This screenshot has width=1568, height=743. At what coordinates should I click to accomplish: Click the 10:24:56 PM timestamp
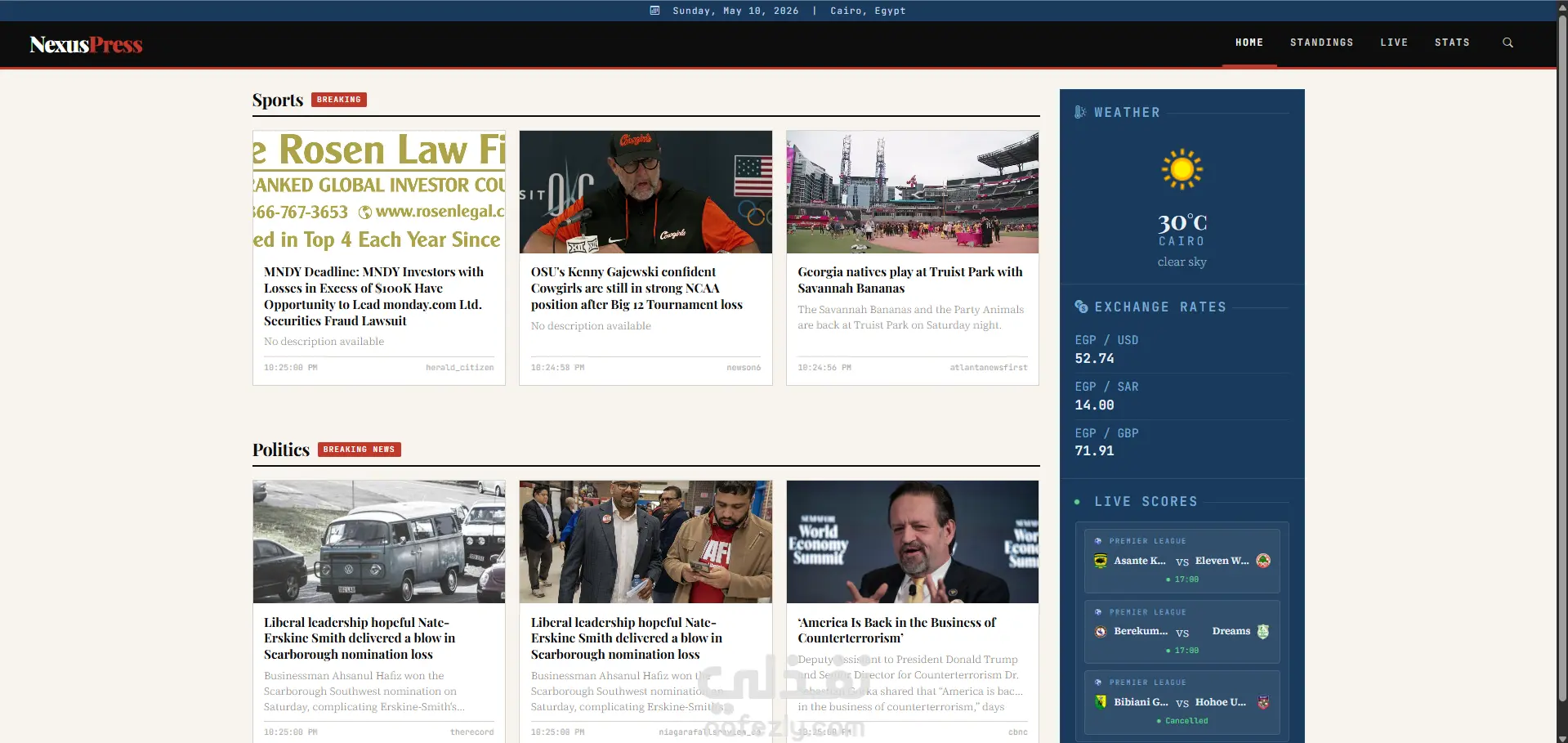[824, 368]
